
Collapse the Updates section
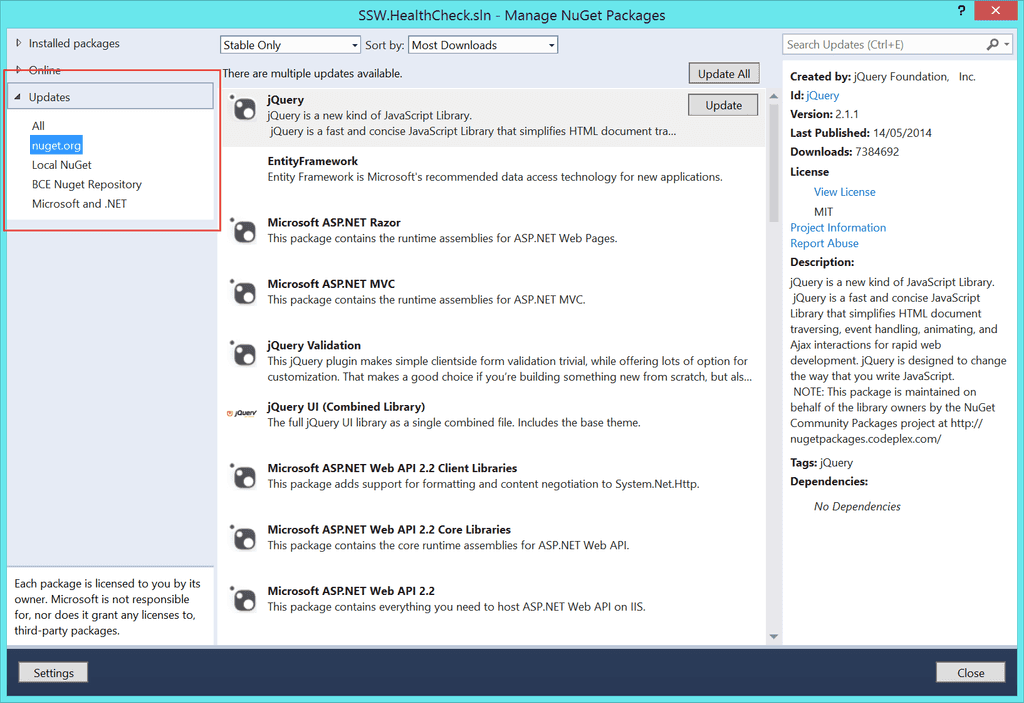pyautogui.click(x=19, y=95)
